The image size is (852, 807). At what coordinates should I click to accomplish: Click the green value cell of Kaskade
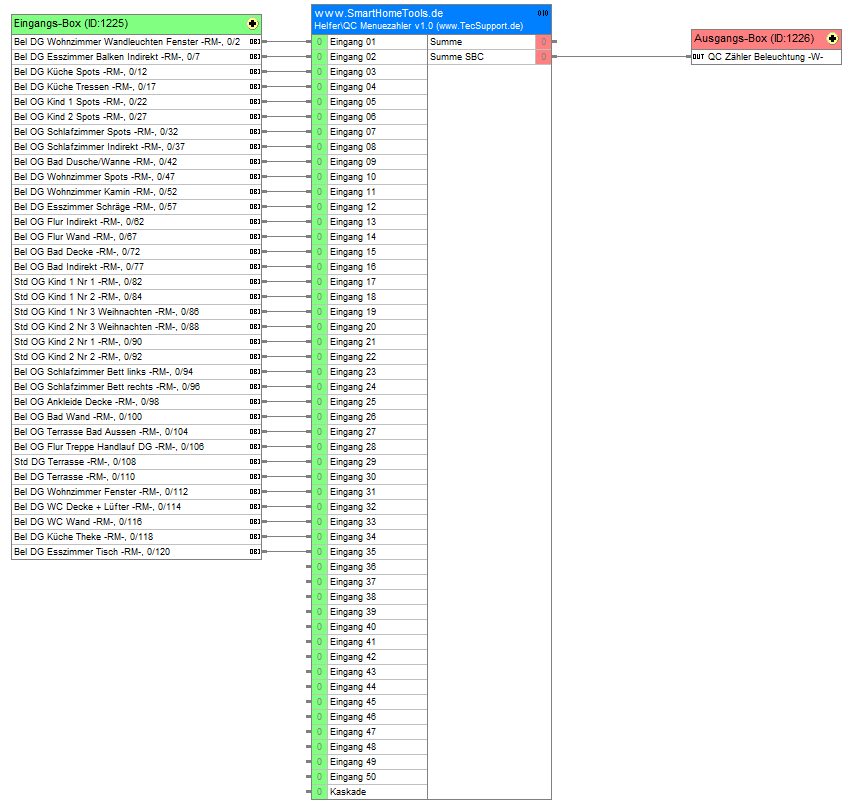click(x=320, y=792)
